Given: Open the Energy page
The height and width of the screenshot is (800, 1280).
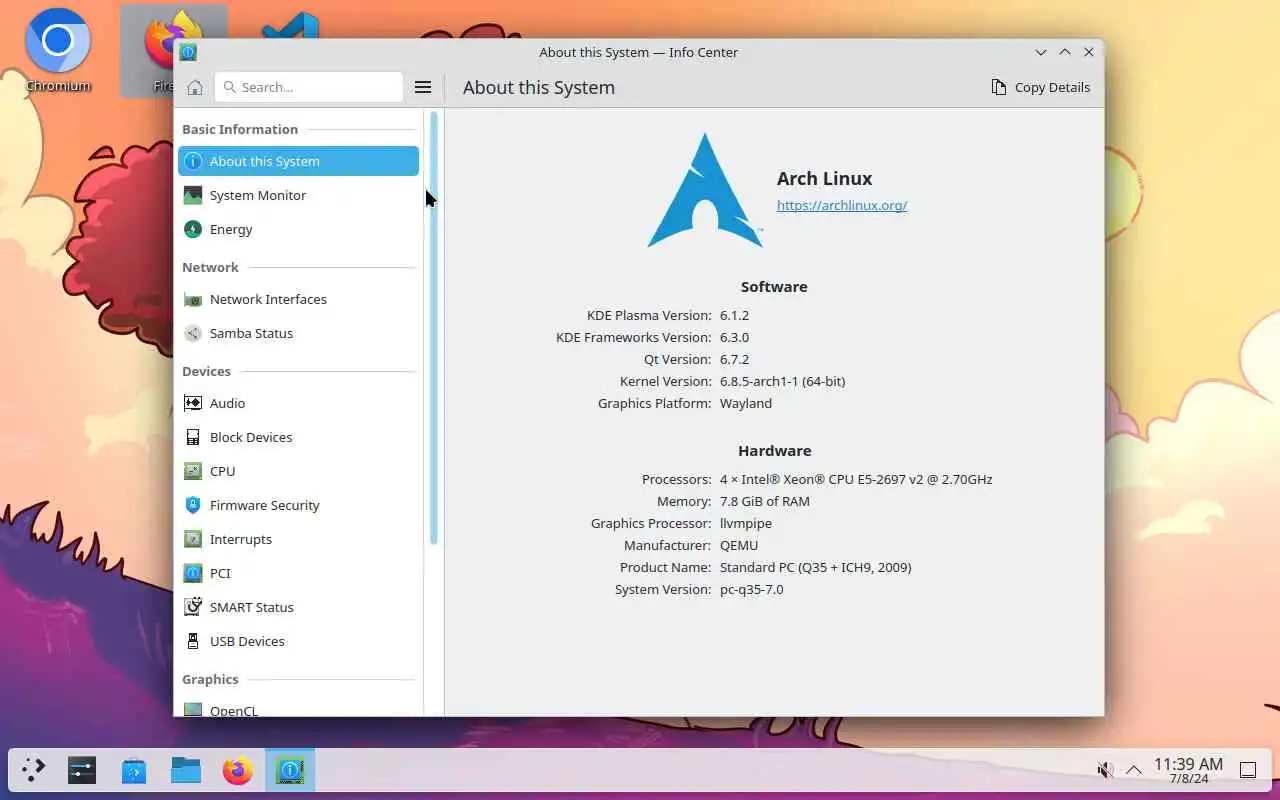Looking at the screenshot, I should point(298,229).
